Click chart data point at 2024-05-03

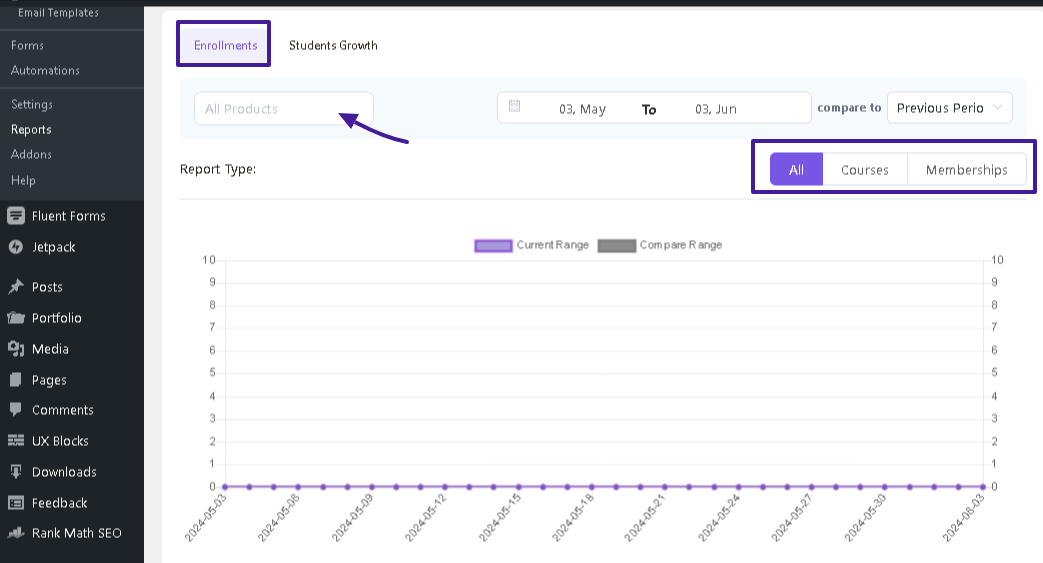(x=225, y=486)
